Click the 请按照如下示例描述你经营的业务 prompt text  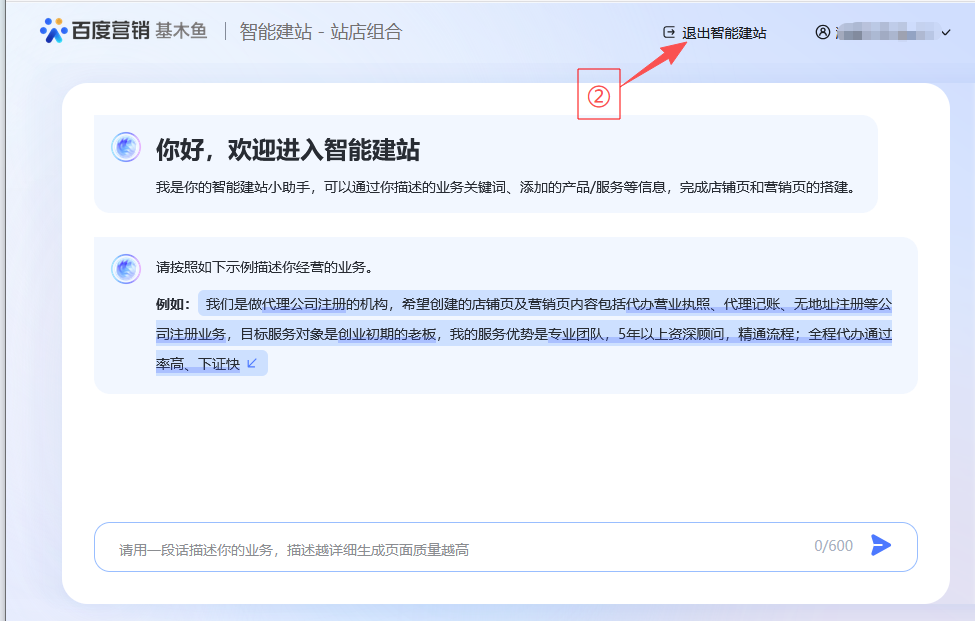[264, 267]
